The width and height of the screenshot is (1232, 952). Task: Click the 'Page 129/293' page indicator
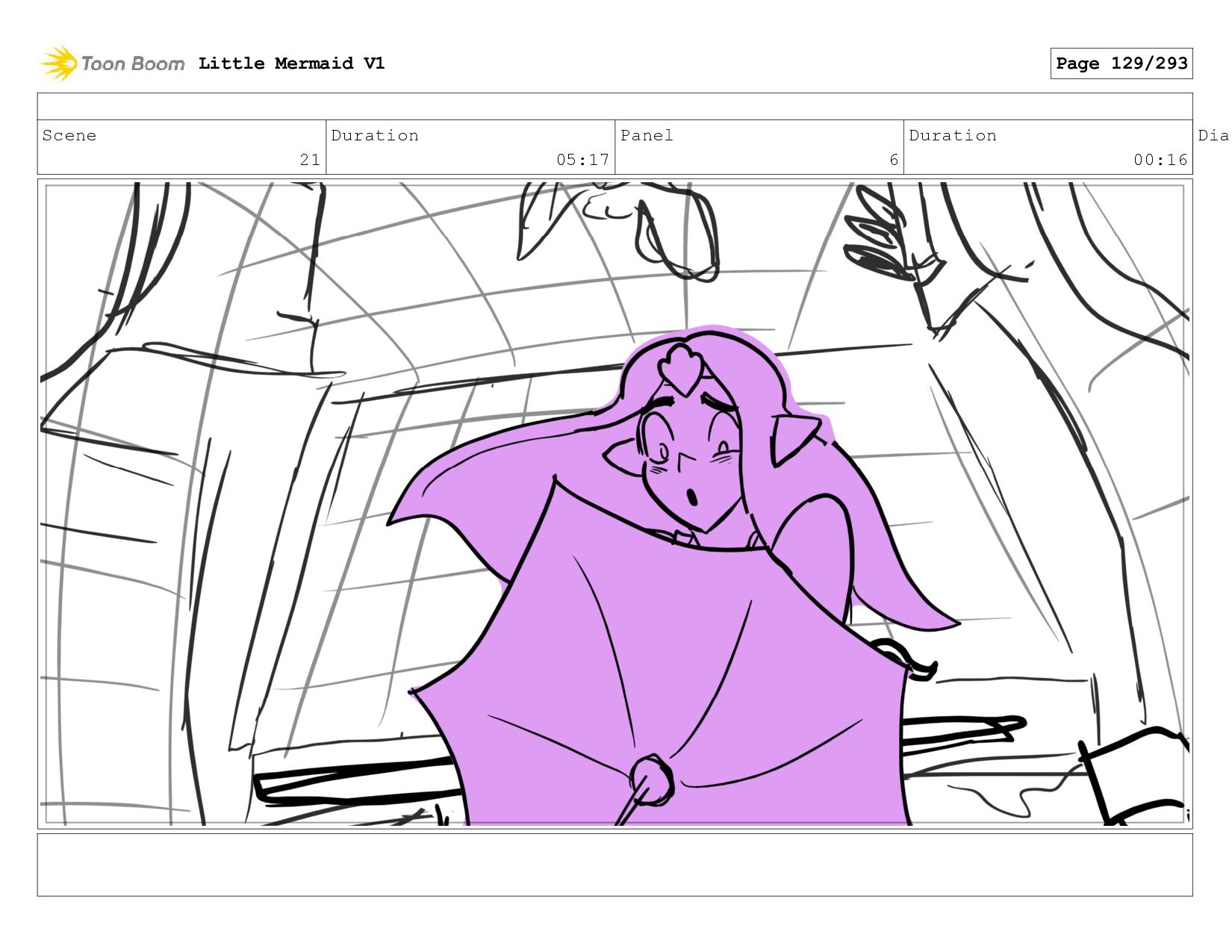[1121, 63]
